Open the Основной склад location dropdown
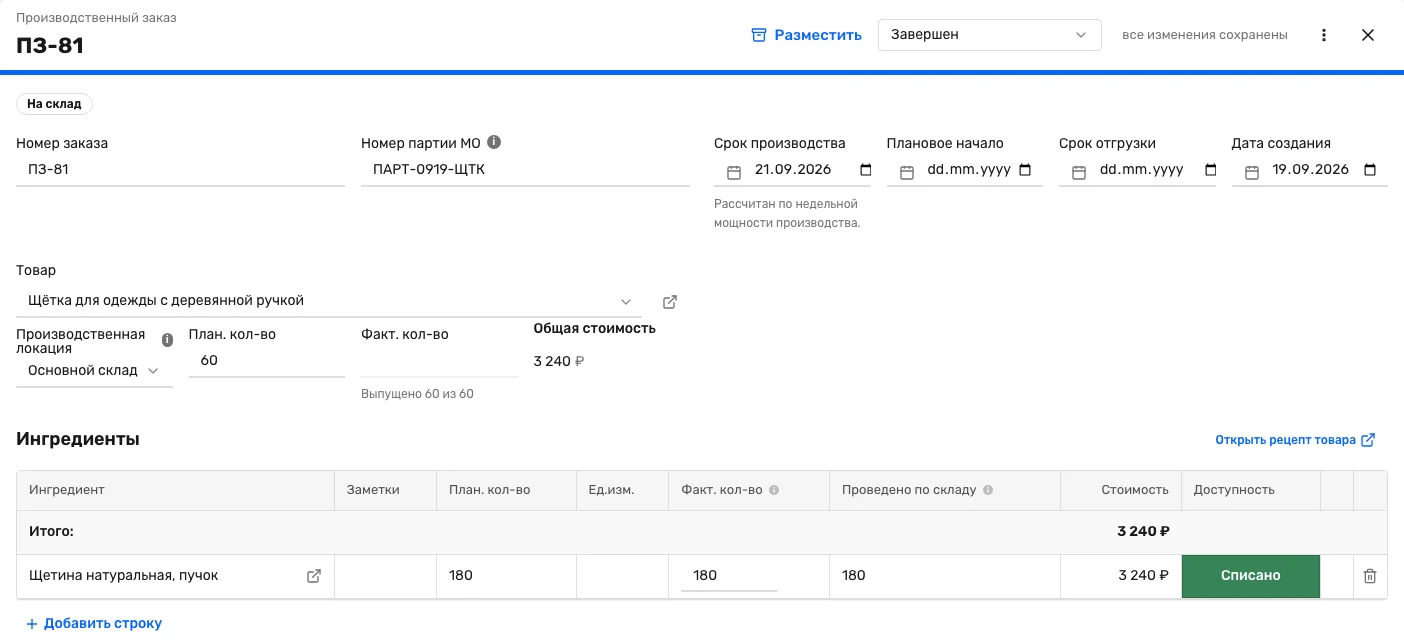This screenshot has width=1404, height=640. tap(94, 371)
